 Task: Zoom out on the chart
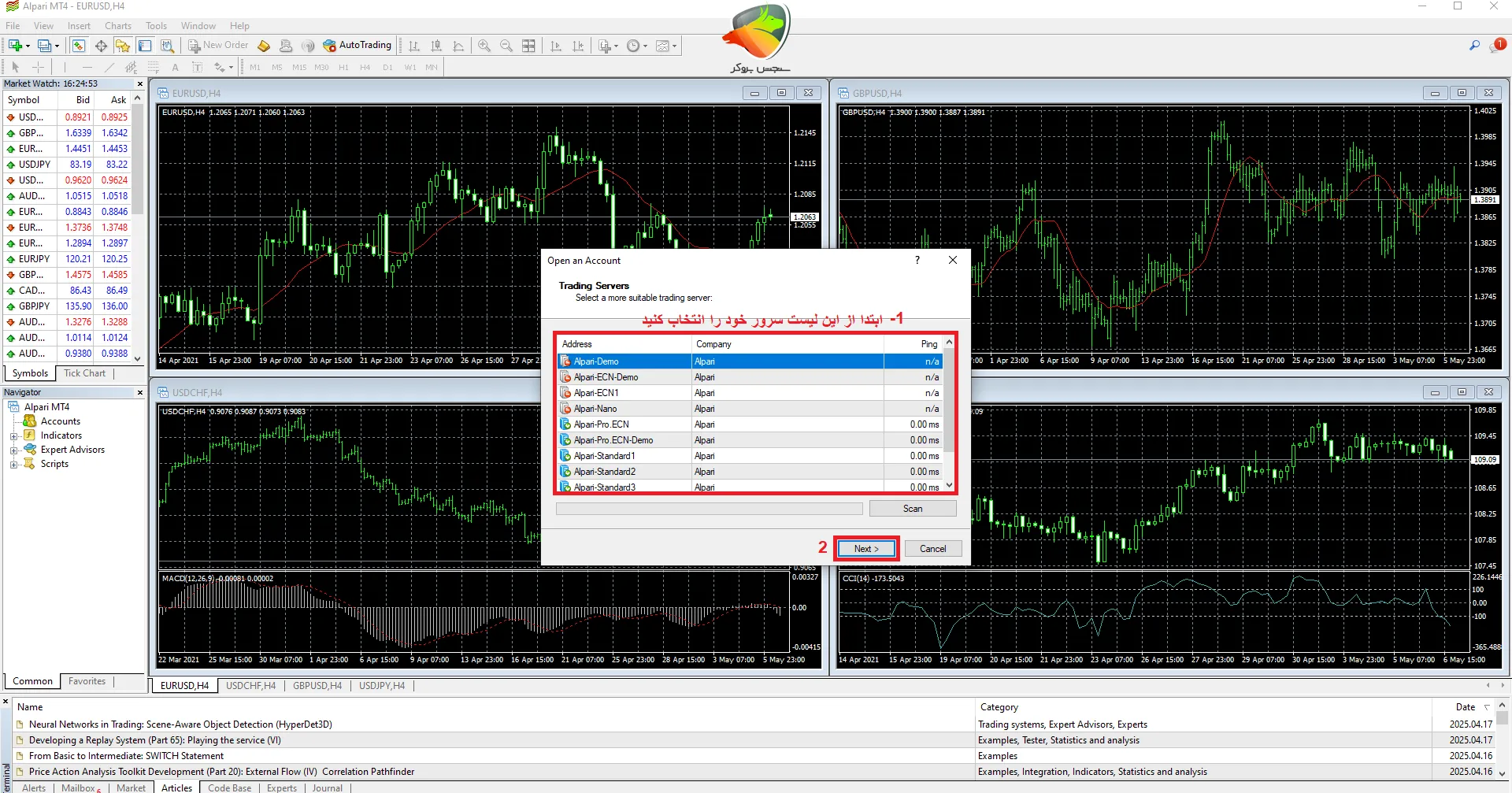(x=506, y=46)
